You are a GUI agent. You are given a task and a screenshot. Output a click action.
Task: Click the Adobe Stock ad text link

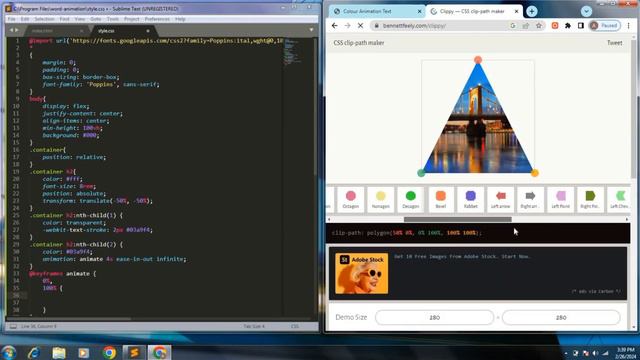tap(462, 257)
